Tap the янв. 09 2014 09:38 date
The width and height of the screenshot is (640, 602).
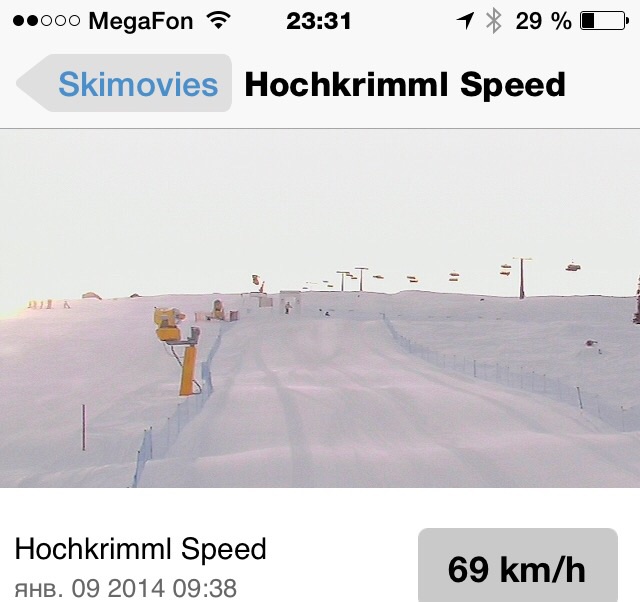tap(126, 588)
